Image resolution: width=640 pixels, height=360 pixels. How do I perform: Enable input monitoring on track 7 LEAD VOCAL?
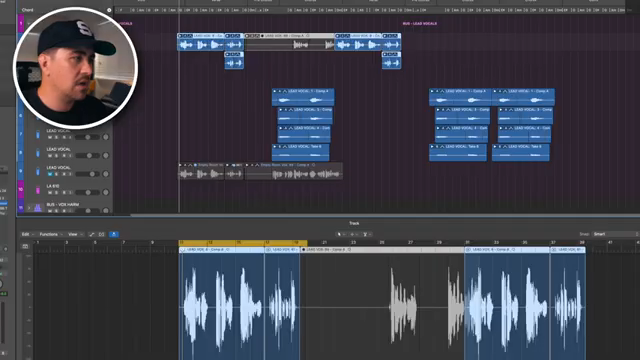coord(70,137)
